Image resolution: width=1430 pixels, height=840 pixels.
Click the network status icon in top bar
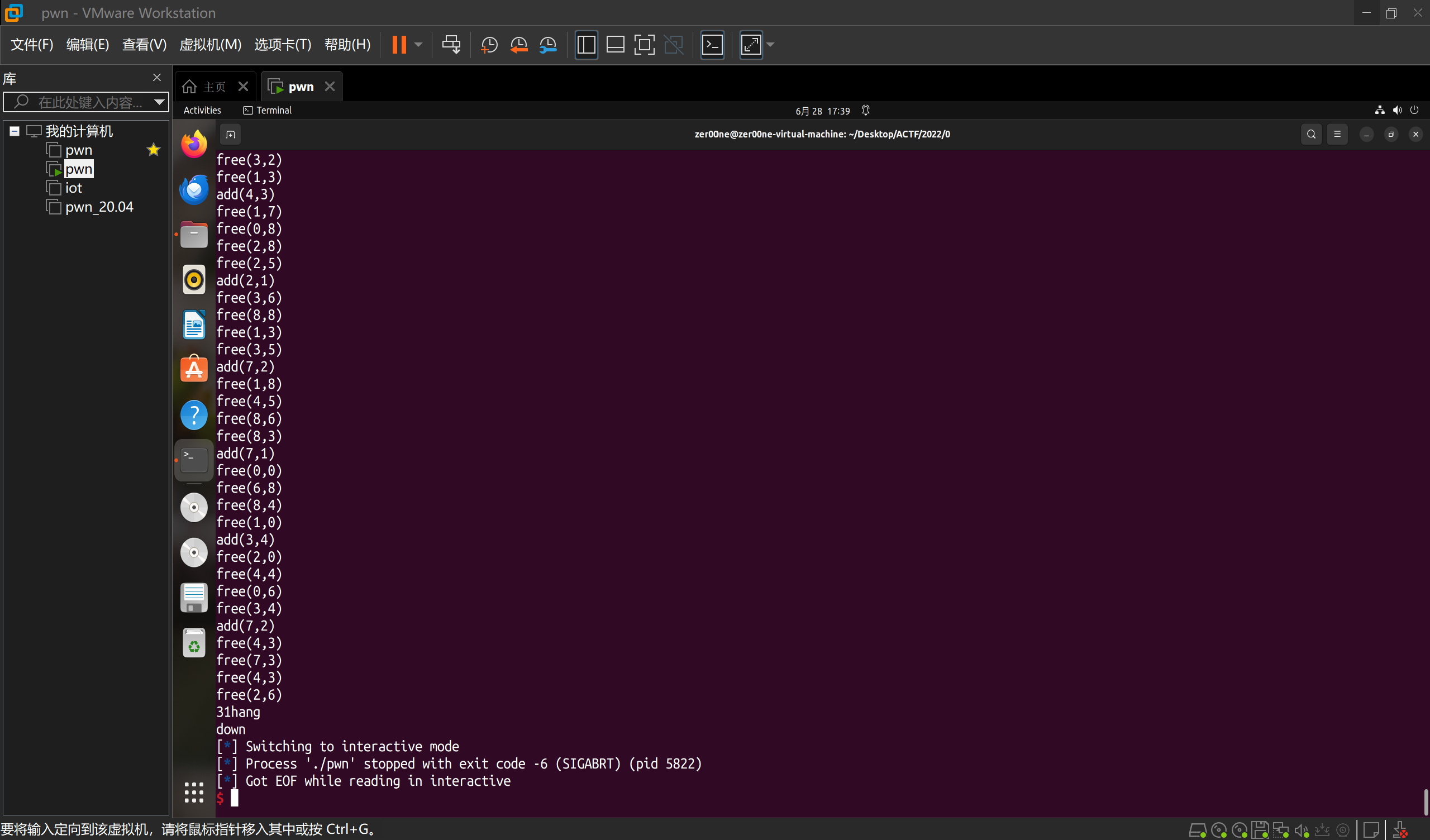click(1380, 110)
